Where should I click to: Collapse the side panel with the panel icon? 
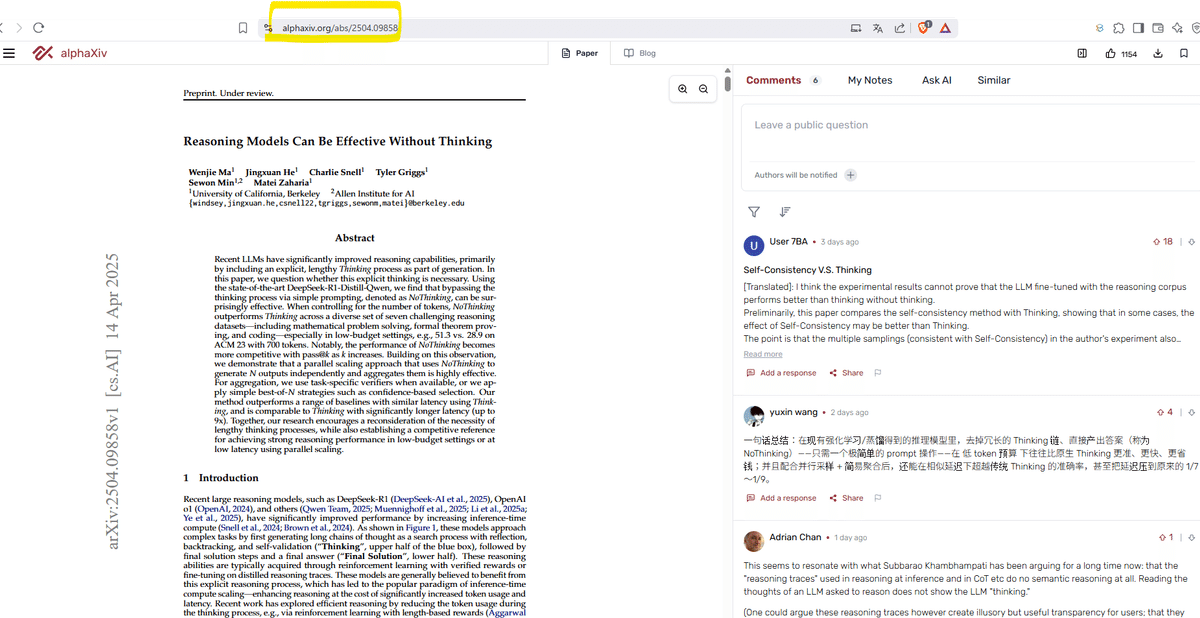coord(1081,53)
